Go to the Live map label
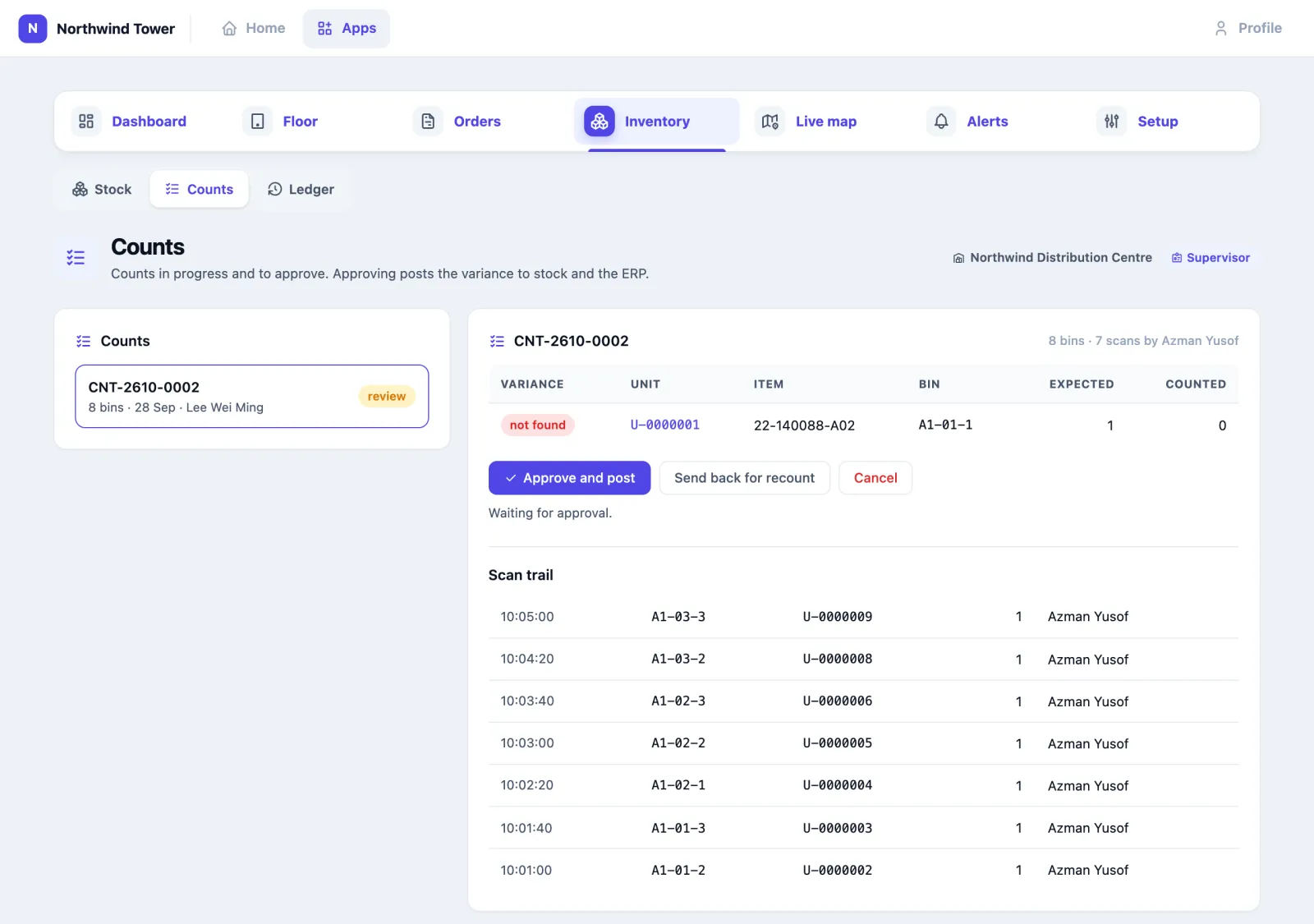 click(x=826, y=122)
